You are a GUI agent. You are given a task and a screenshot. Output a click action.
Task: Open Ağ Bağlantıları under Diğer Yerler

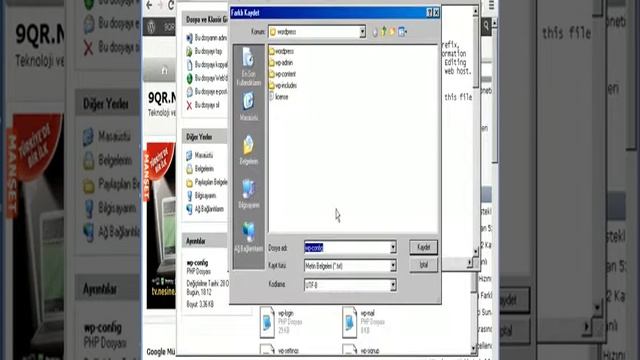click(205, 209)
